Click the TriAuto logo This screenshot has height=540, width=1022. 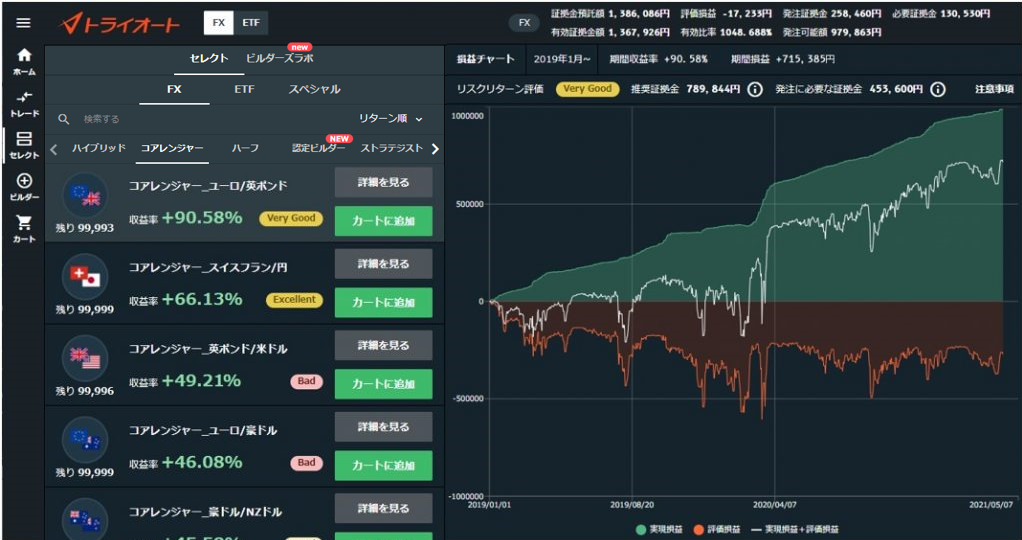120,24
